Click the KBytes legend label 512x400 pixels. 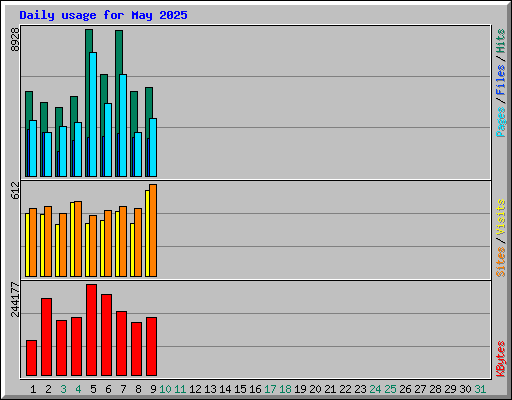click(x=501, y=359)
